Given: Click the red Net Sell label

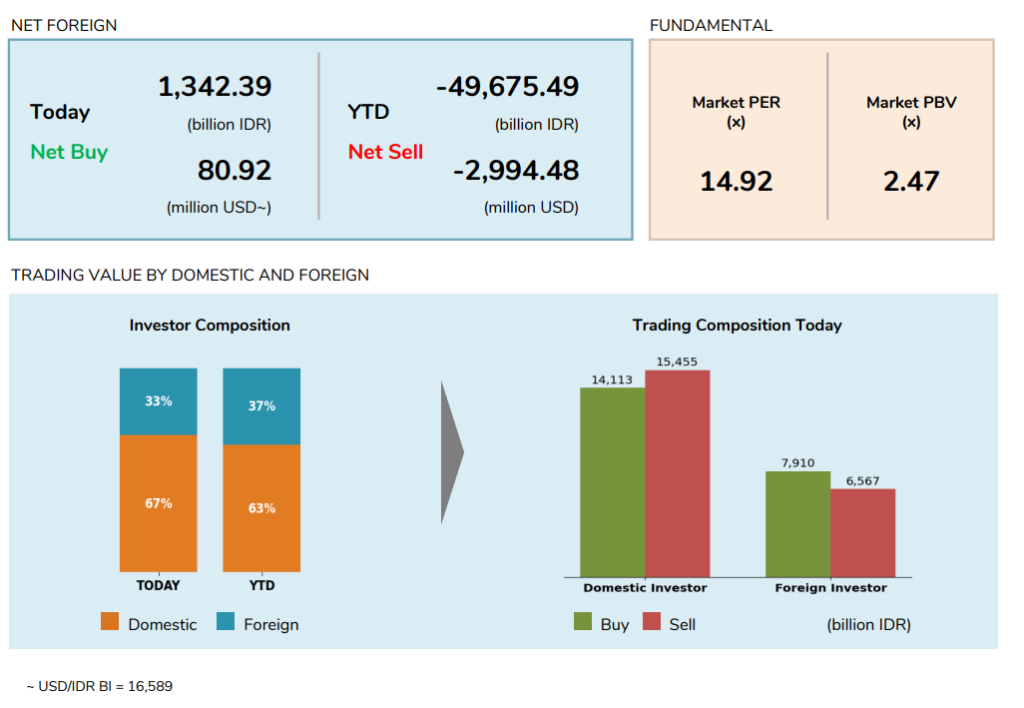Looking at the screenshot, I should click(386, 152).
